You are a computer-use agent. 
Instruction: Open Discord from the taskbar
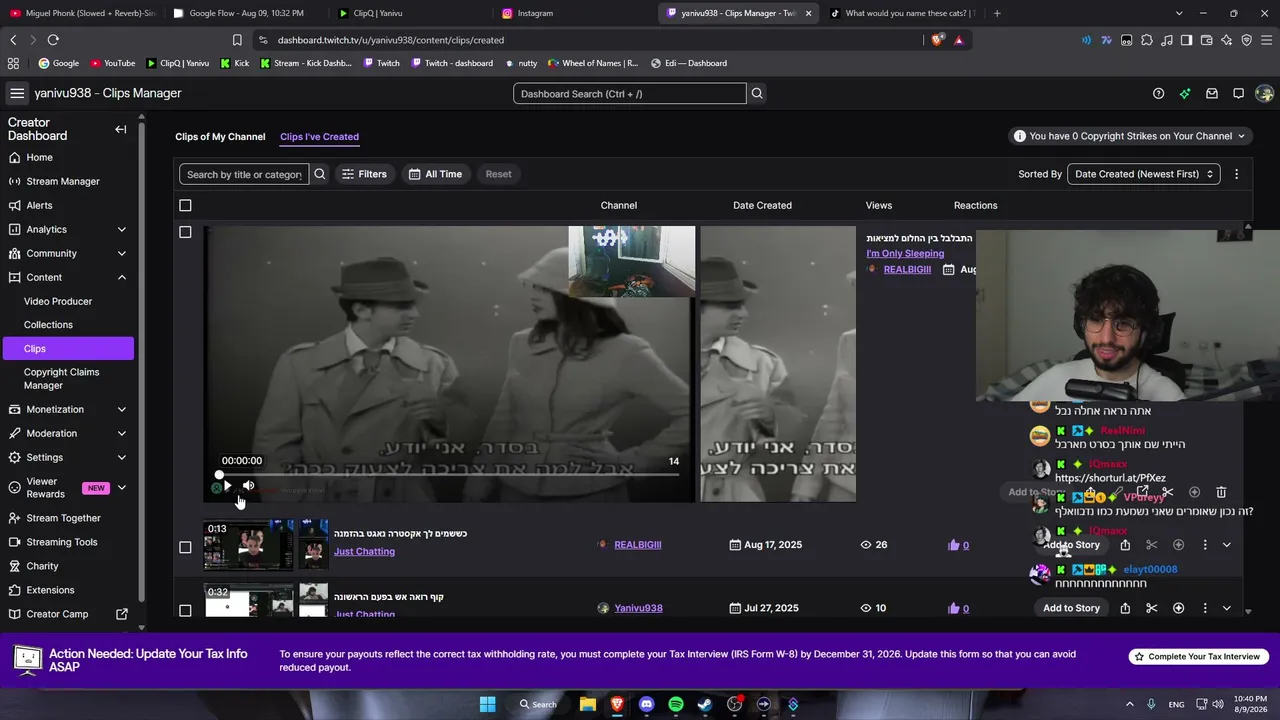pos(646,704)
